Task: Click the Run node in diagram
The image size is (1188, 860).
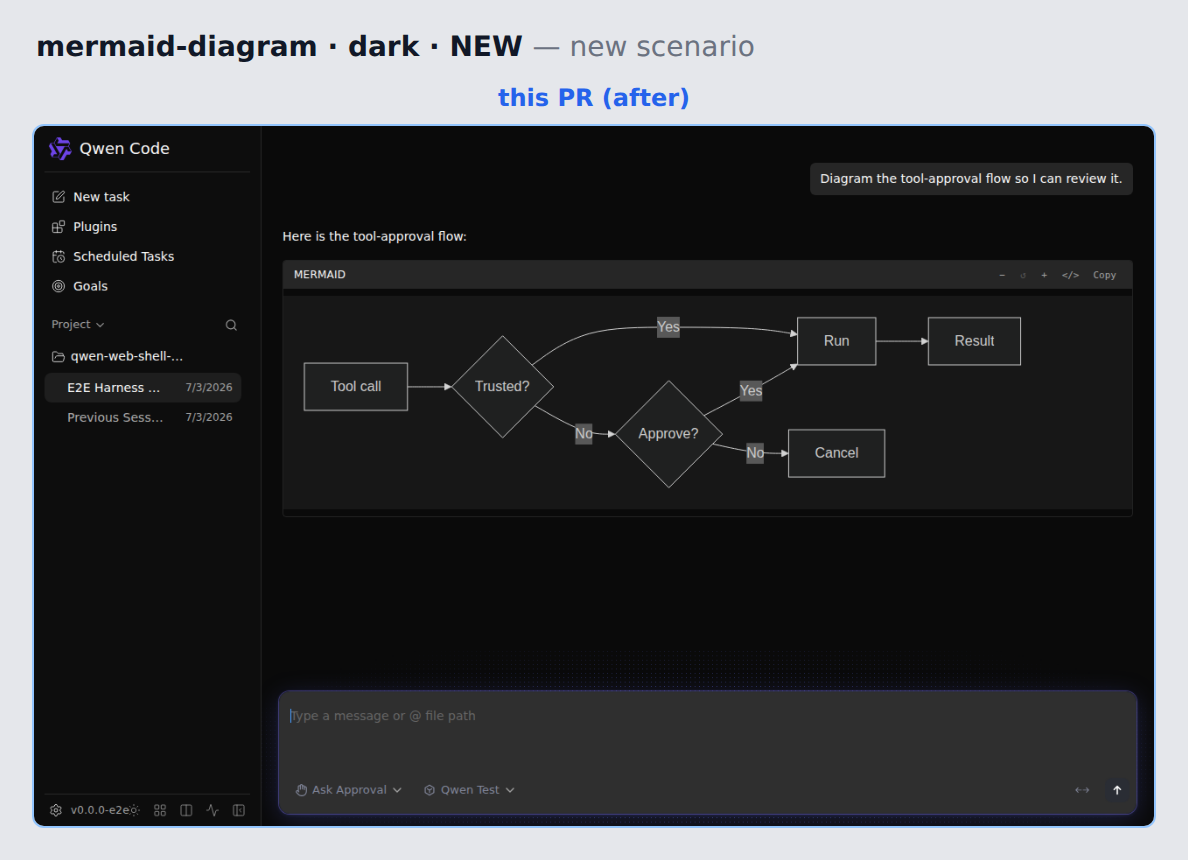Action: click(x=836, y=341)
